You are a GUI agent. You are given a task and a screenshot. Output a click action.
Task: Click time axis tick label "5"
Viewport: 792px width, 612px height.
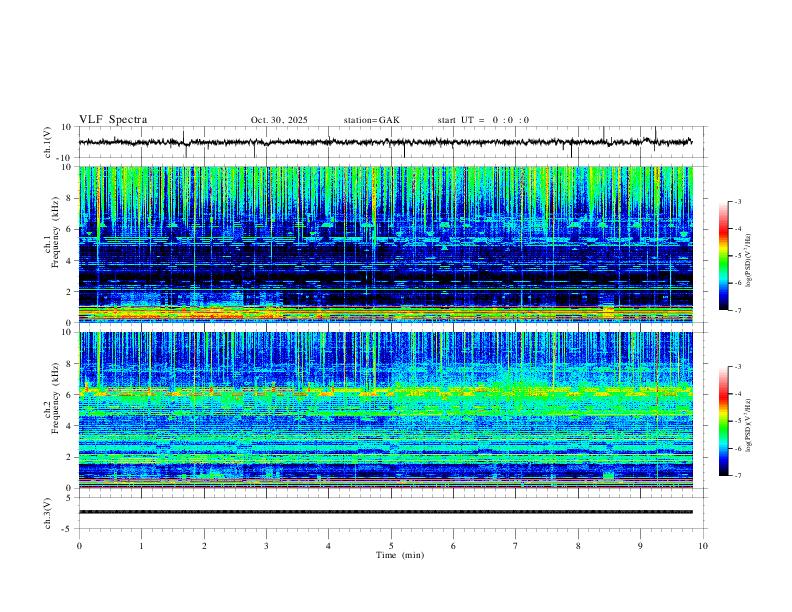(391, 546)
